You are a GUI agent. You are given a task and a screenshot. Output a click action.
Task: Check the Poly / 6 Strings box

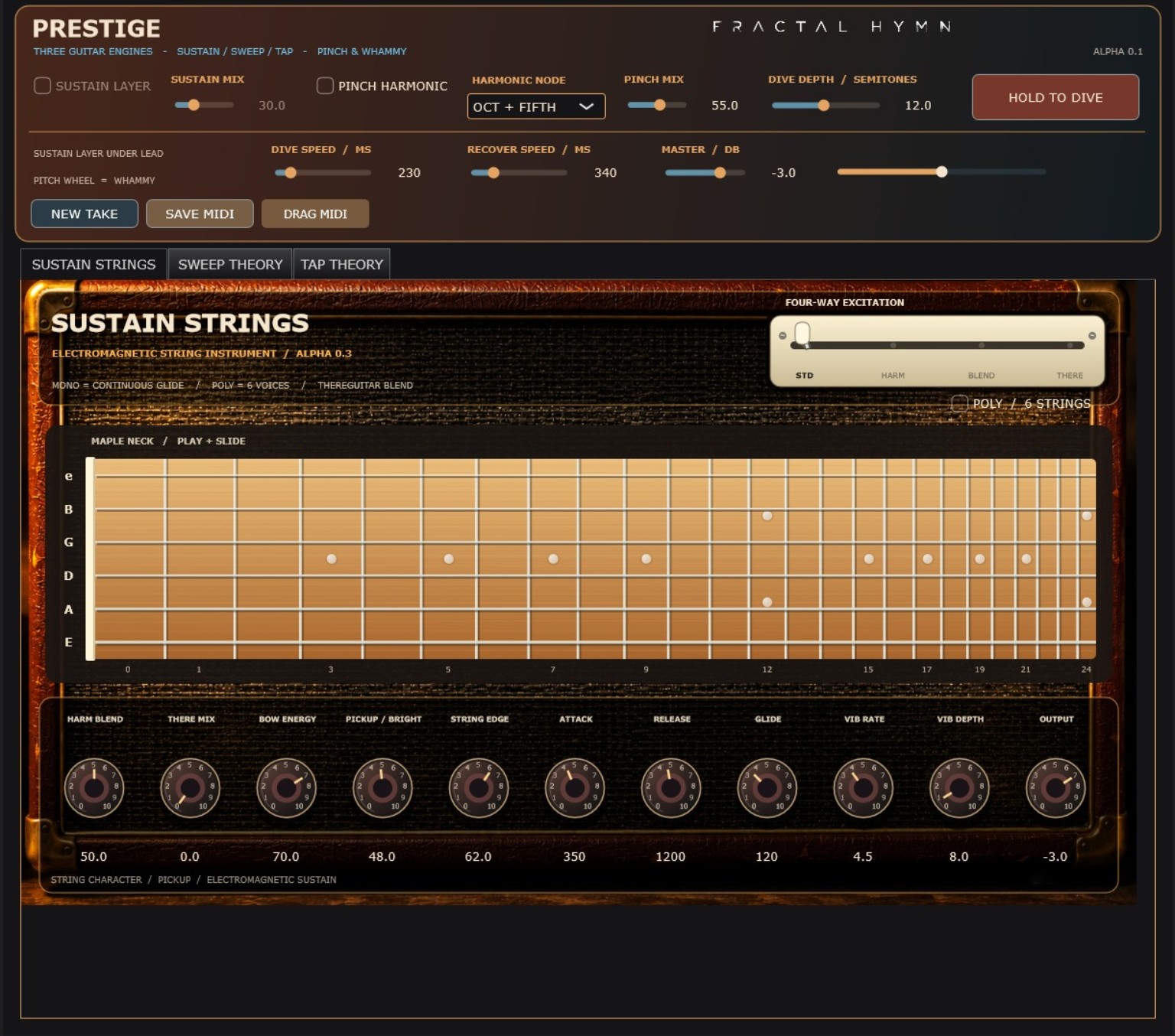(x=959, y=403)
